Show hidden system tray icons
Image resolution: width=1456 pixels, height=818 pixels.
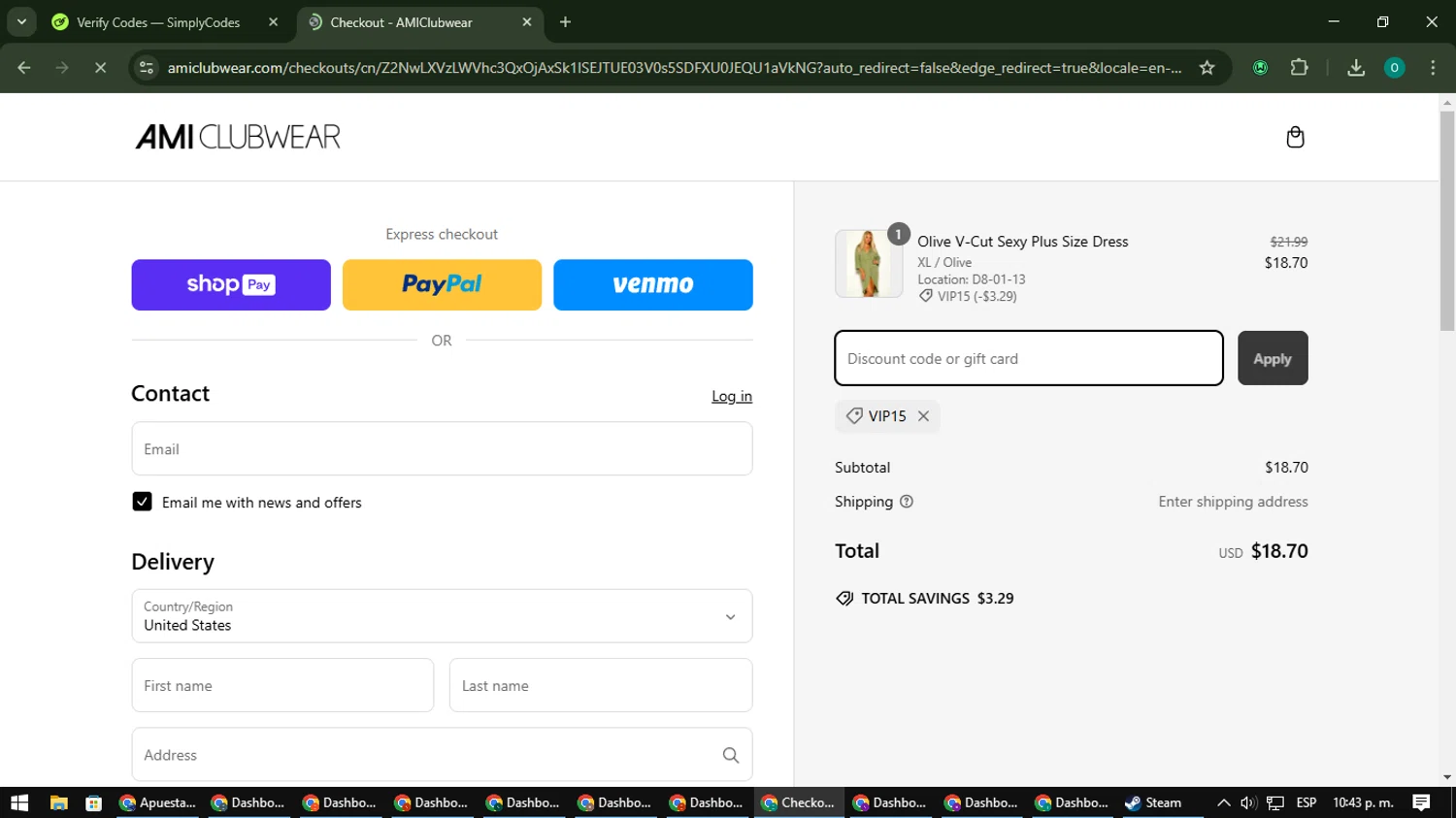1223,802
